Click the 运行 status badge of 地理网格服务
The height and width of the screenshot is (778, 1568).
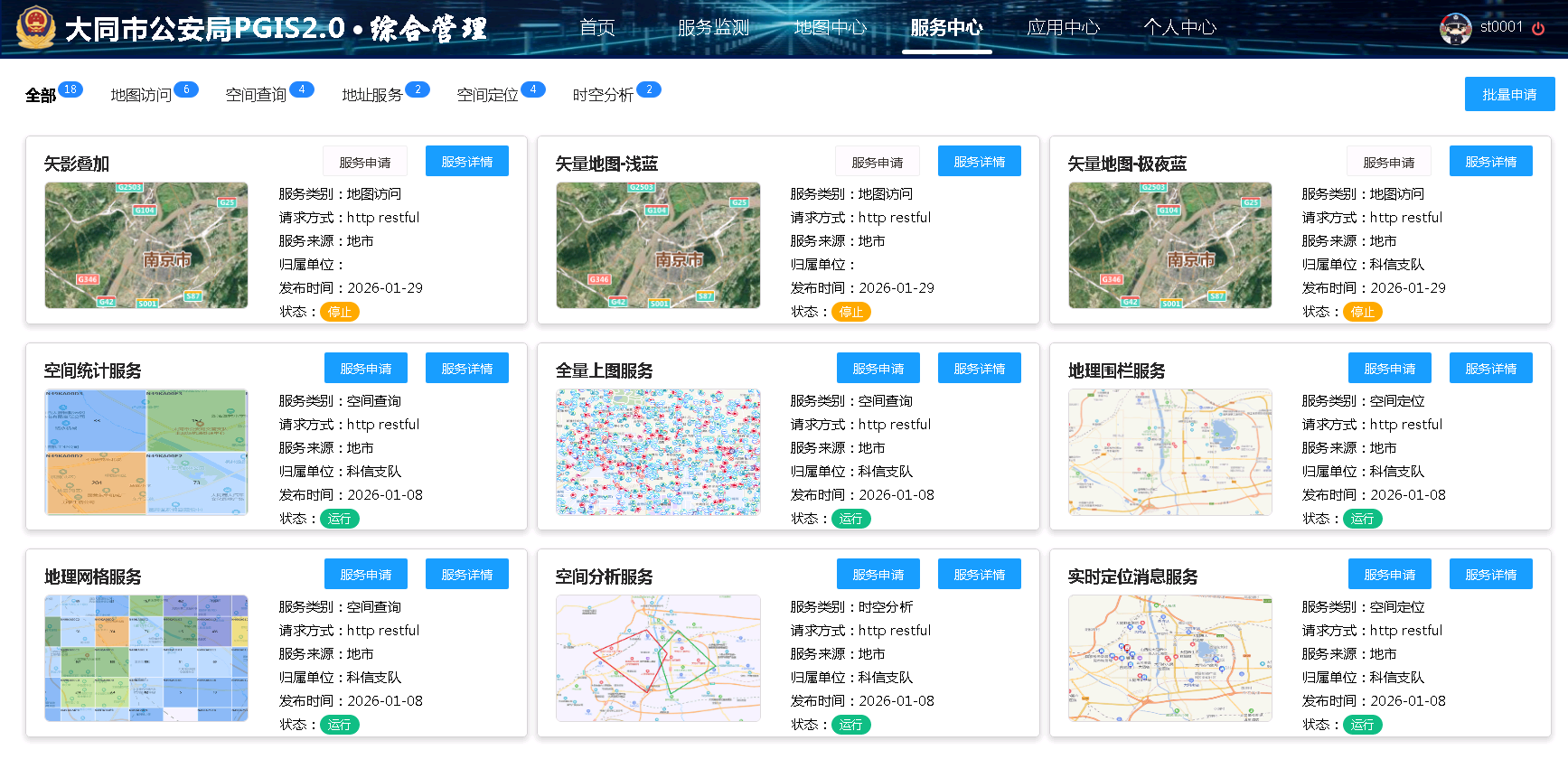click(x=340, y=725)
